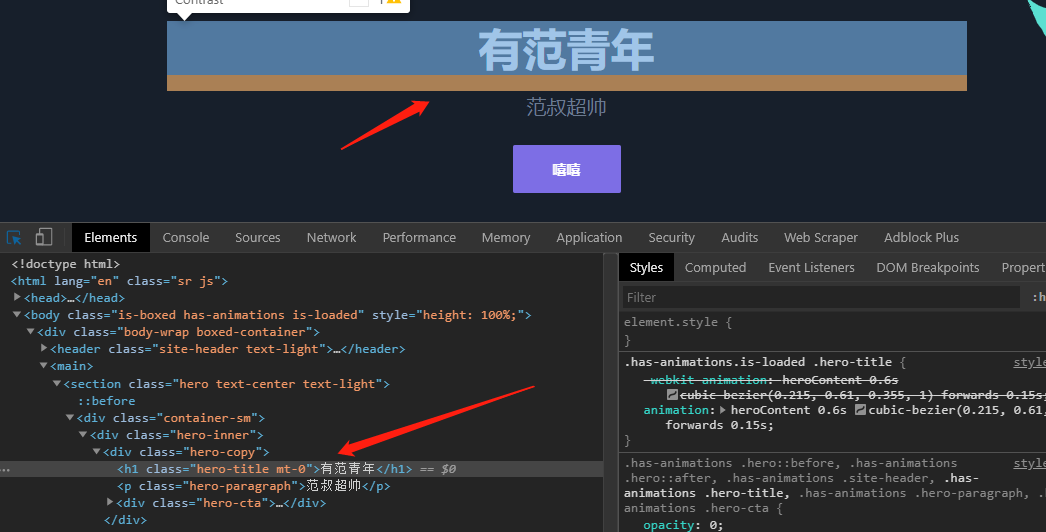Collapse the hero-inner div node
Screen dimensions: 1046x532
pos(83,435)
